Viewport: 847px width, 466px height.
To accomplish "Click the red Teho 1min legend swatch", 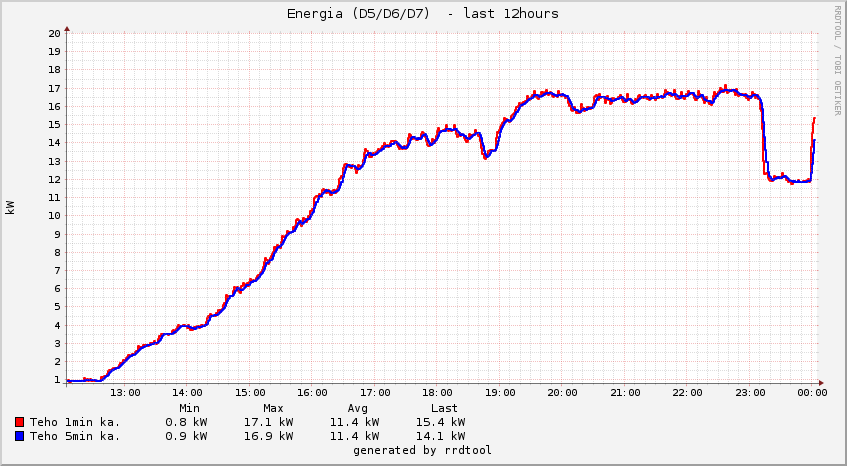I will (x=21, y=422).
